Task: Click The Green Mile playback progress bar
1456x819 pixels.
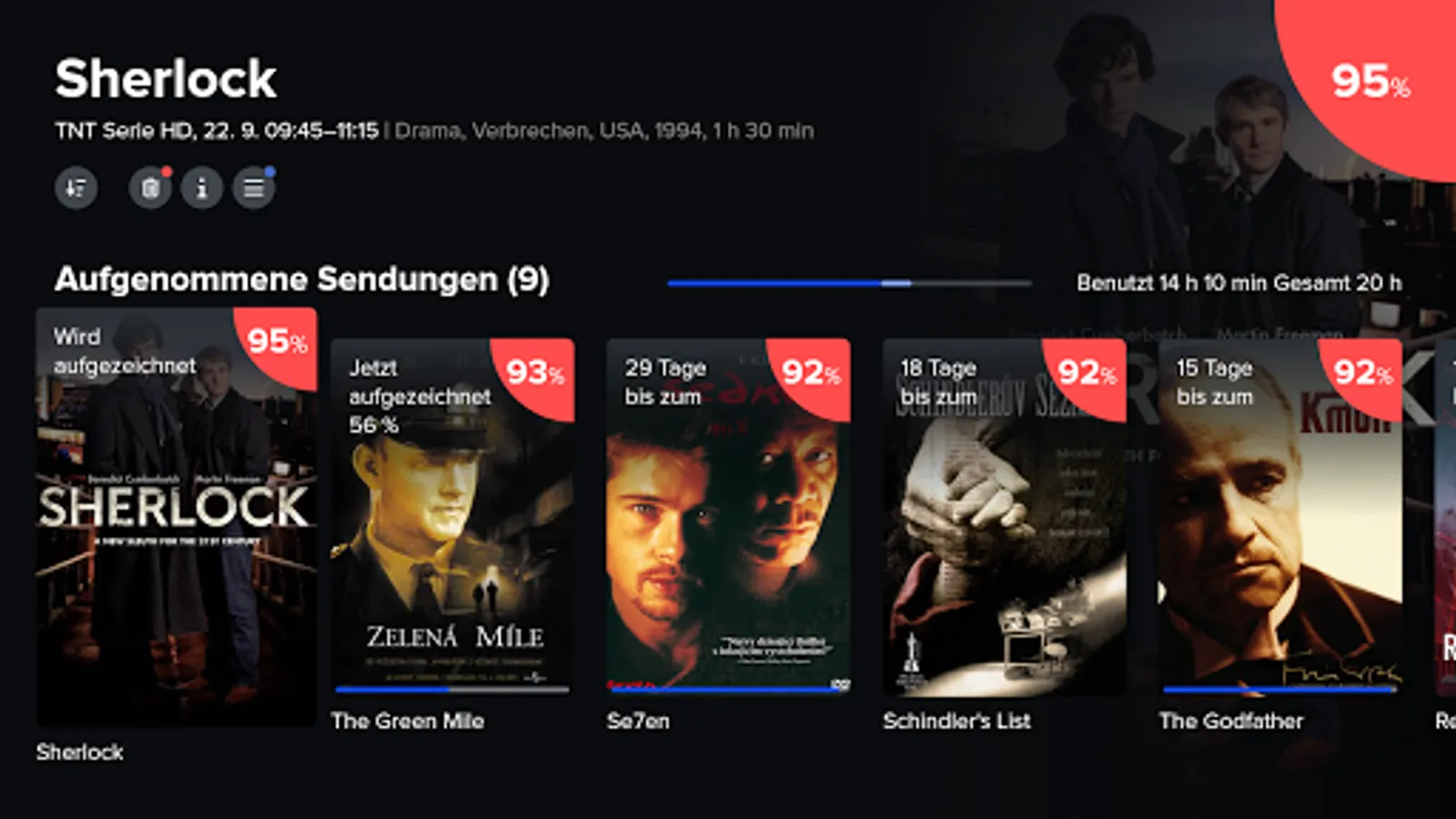Action: [x=452, y=690]
